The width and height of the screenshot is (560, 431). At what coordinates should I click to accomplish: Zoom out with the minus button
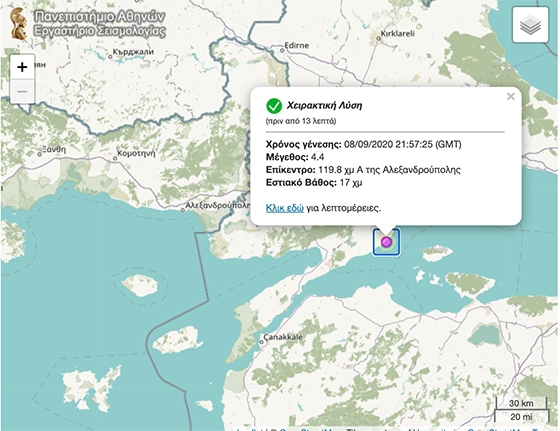(x=22, y=91)
